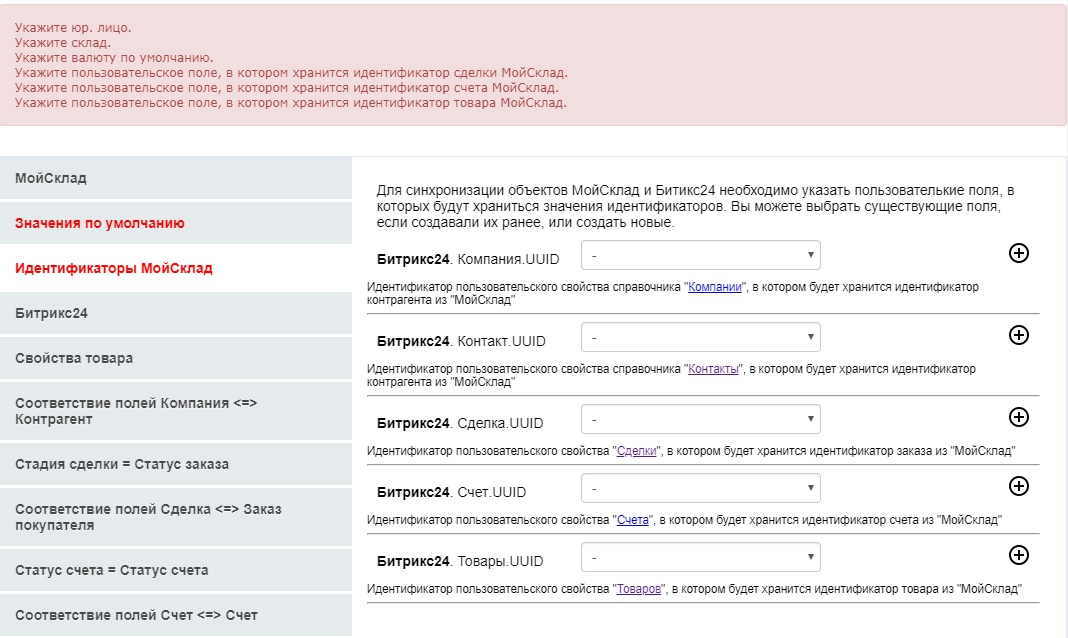Screen dimensions: 1068x638
Task: Open the Сделка.UUID dropdown list
Action: point(700,420)
